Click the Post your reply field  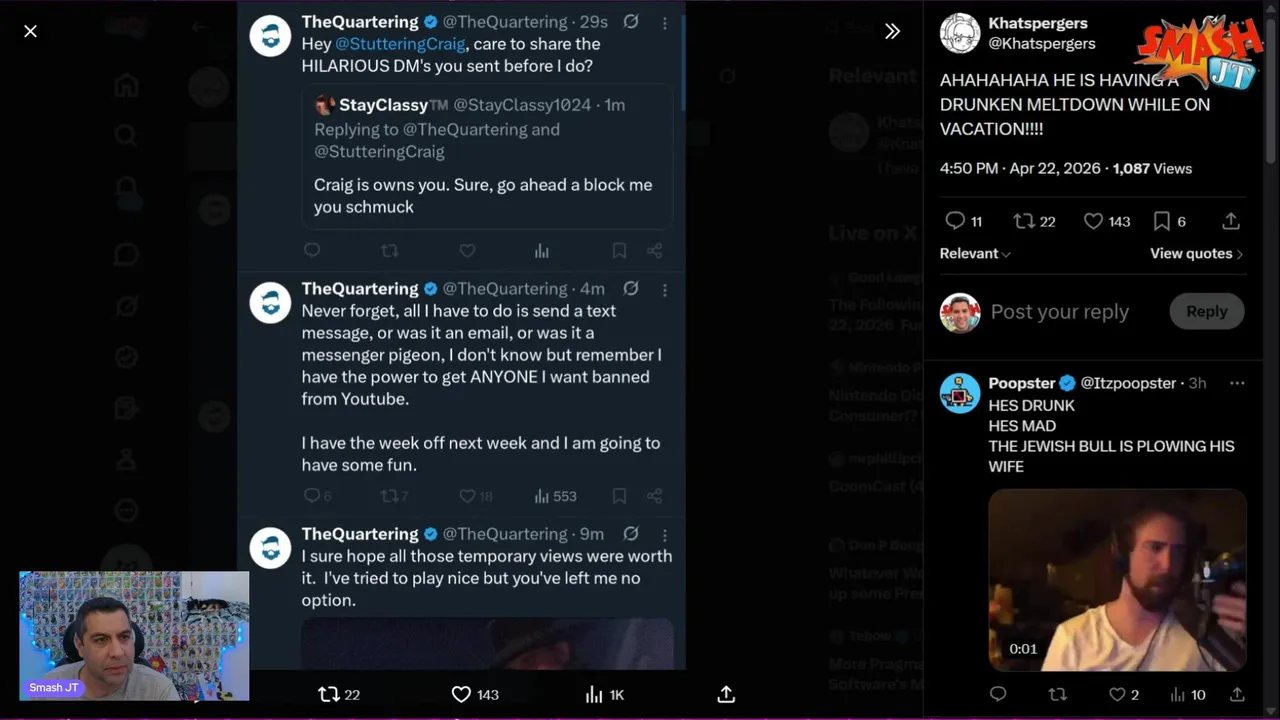1060,312
